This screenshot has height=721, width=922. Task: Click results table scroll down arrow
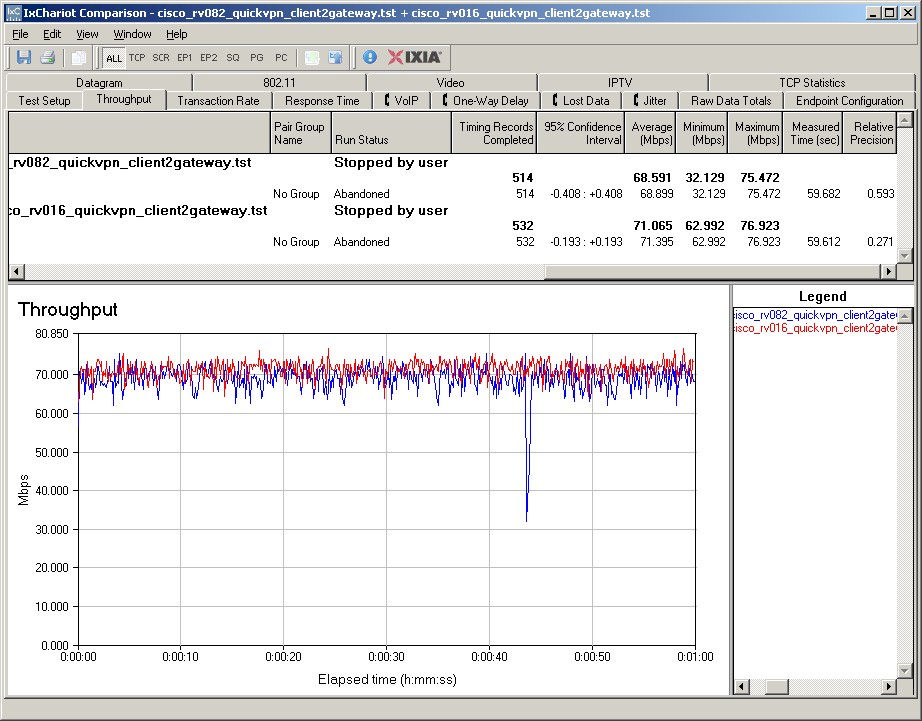[905, 256]
